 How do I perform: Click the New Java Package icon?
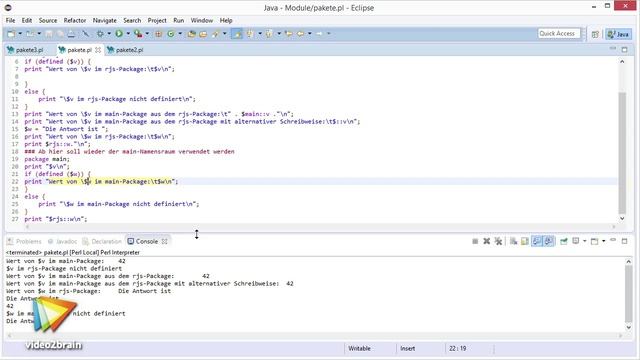click(x=158, y=34)
